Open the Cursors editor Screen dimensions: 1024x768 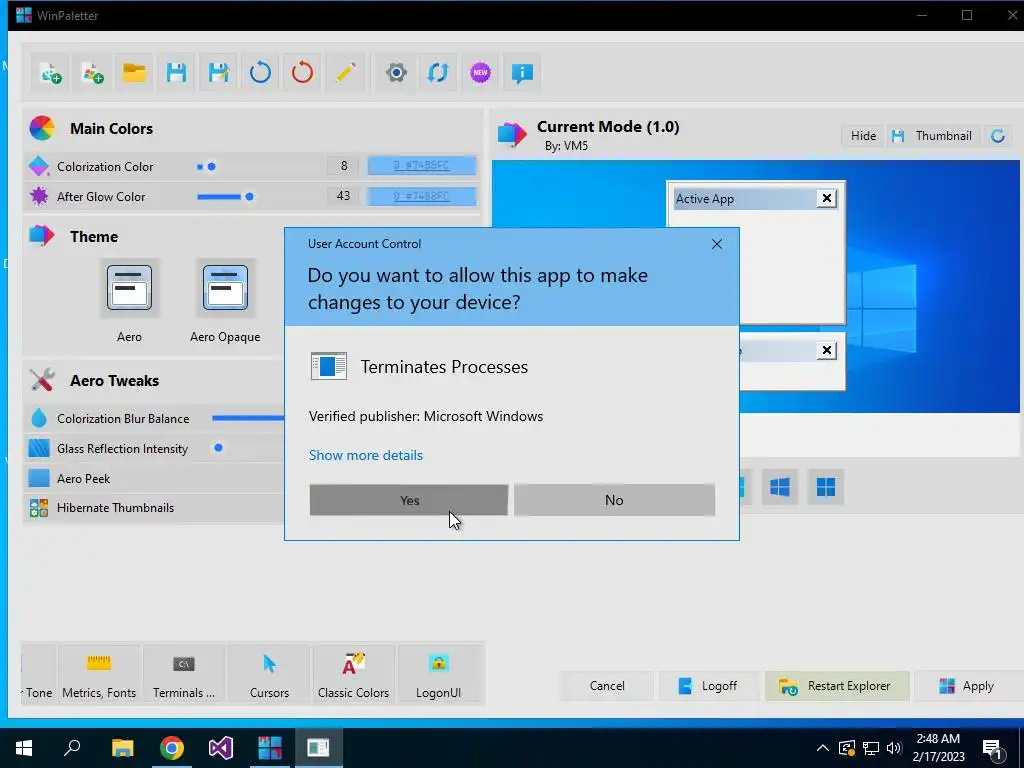click(x=269, y=675)
